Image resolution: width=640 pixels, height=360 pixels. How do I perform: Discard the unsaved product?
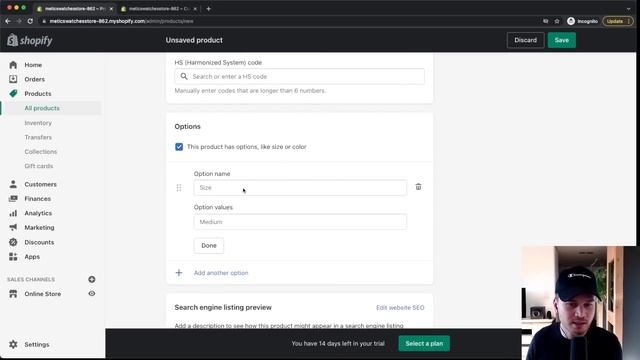pyautogui.click(x=525, y=40)
